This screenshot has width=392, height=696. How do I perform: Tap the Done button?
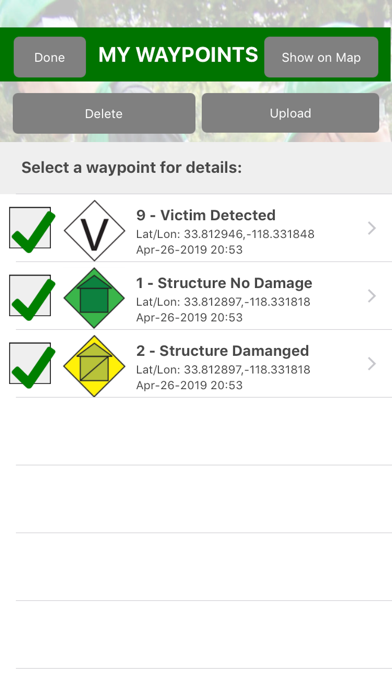tap(50, 57)
